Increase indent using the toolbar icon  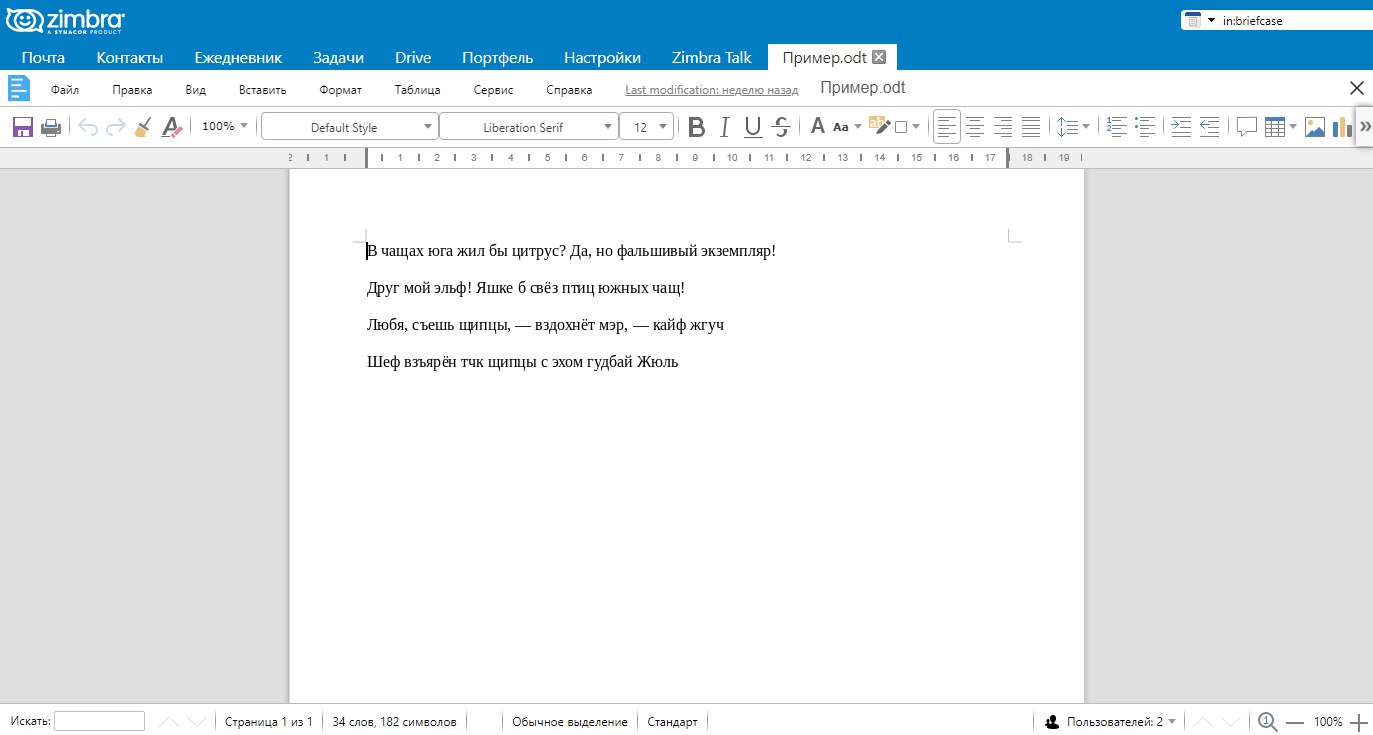[x=1181, y=127]
